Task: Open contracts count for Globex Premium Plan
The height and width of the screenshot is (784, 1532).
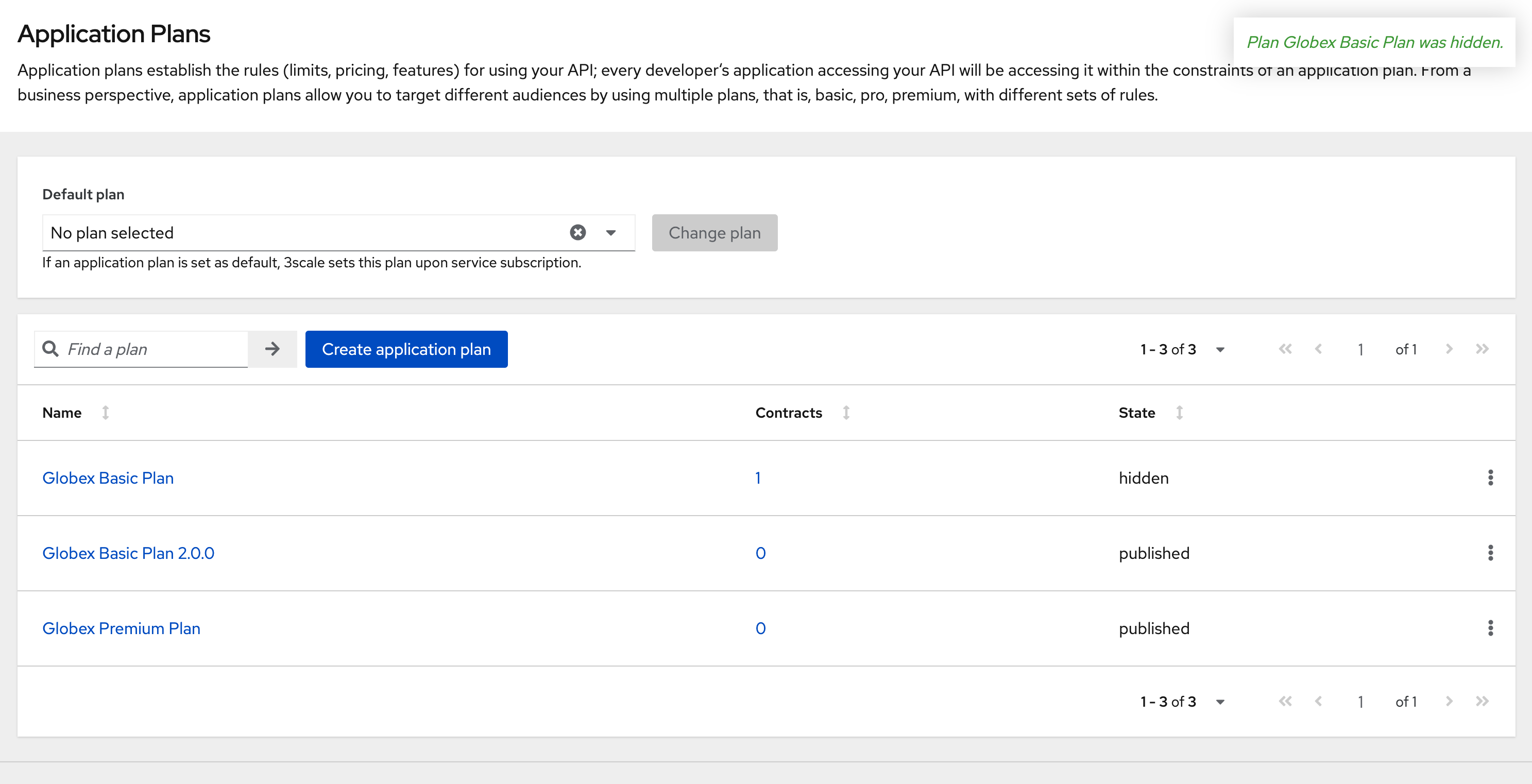Action: click(760, 628)
